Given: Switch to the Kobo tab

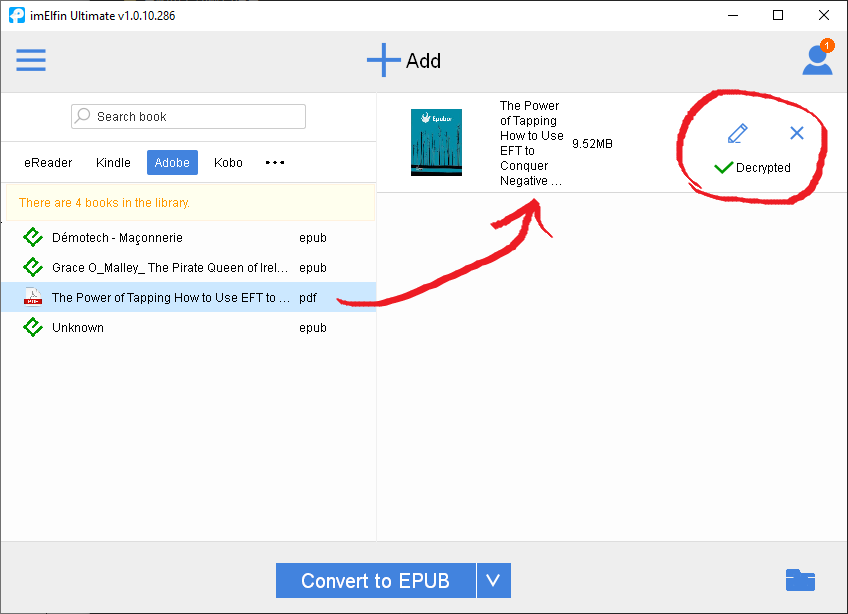Looking at the screenshot, I should (x=228, y=162).
